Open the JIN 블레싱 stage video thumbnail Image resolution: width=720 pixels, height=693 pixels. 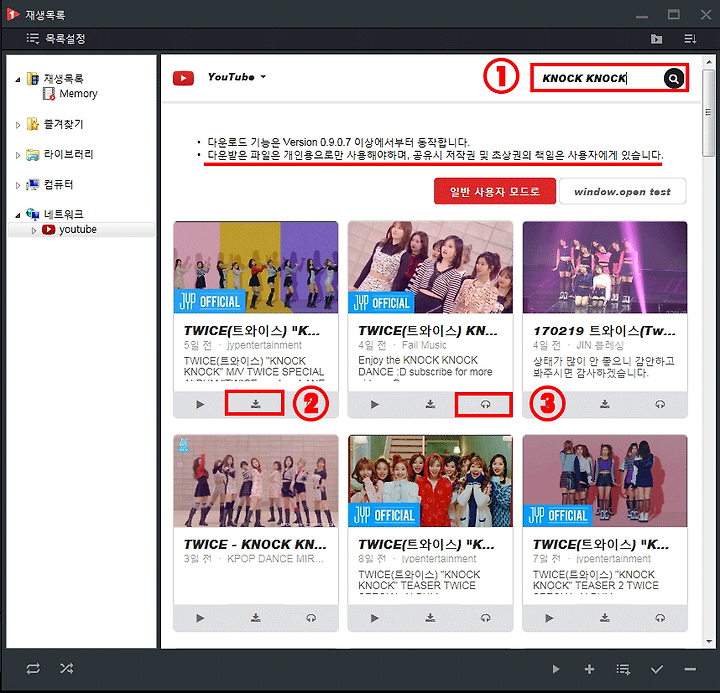(605, 267)
